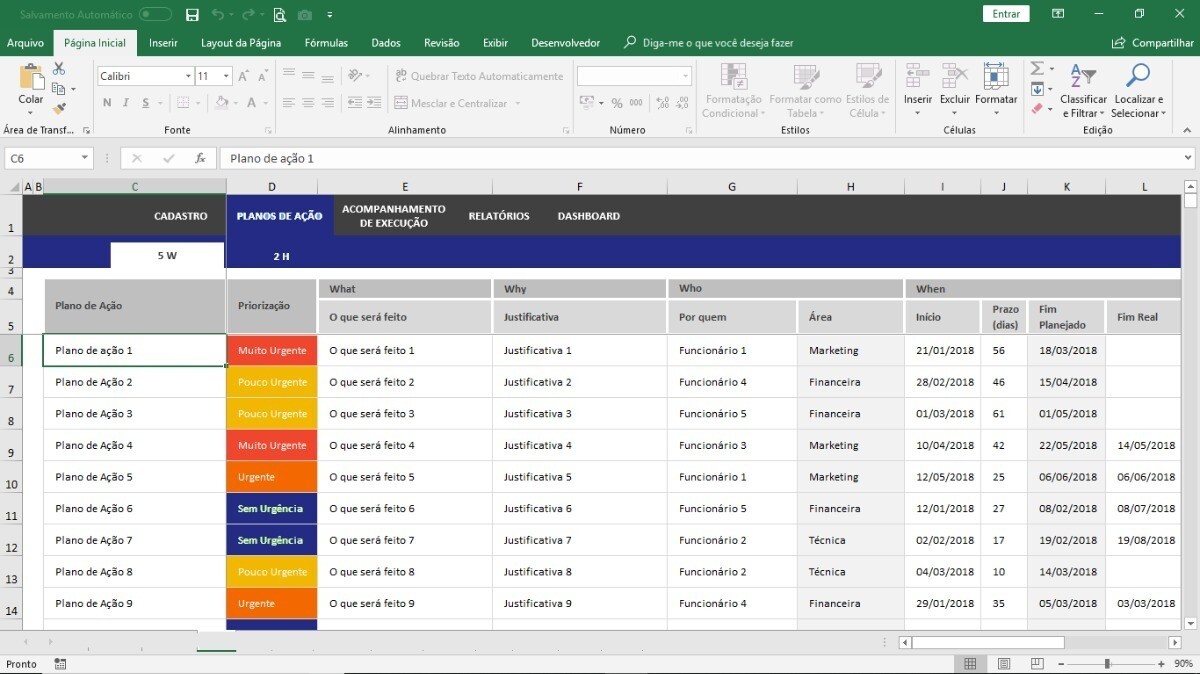
Task: Switch to the DASHBOARD sheet navigation tab
Action: (x=588, y=216)
